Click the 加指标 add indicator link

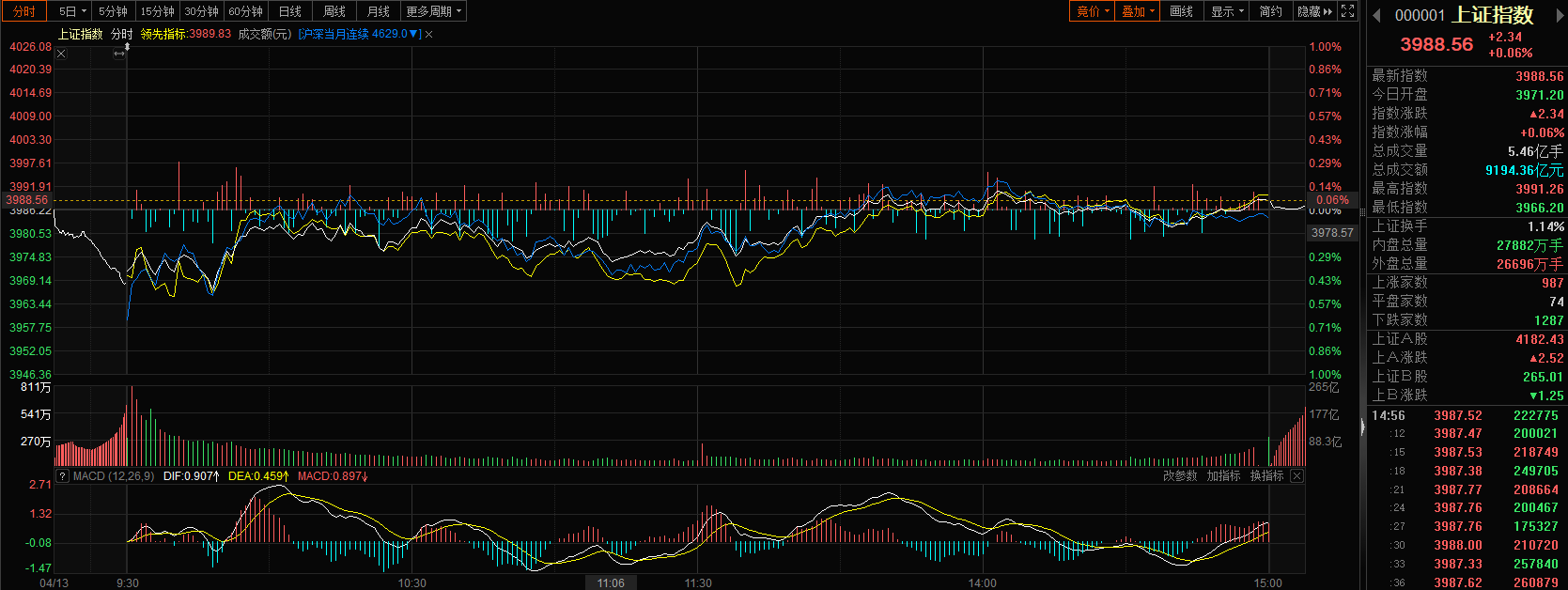click(x=1223, y=476)
